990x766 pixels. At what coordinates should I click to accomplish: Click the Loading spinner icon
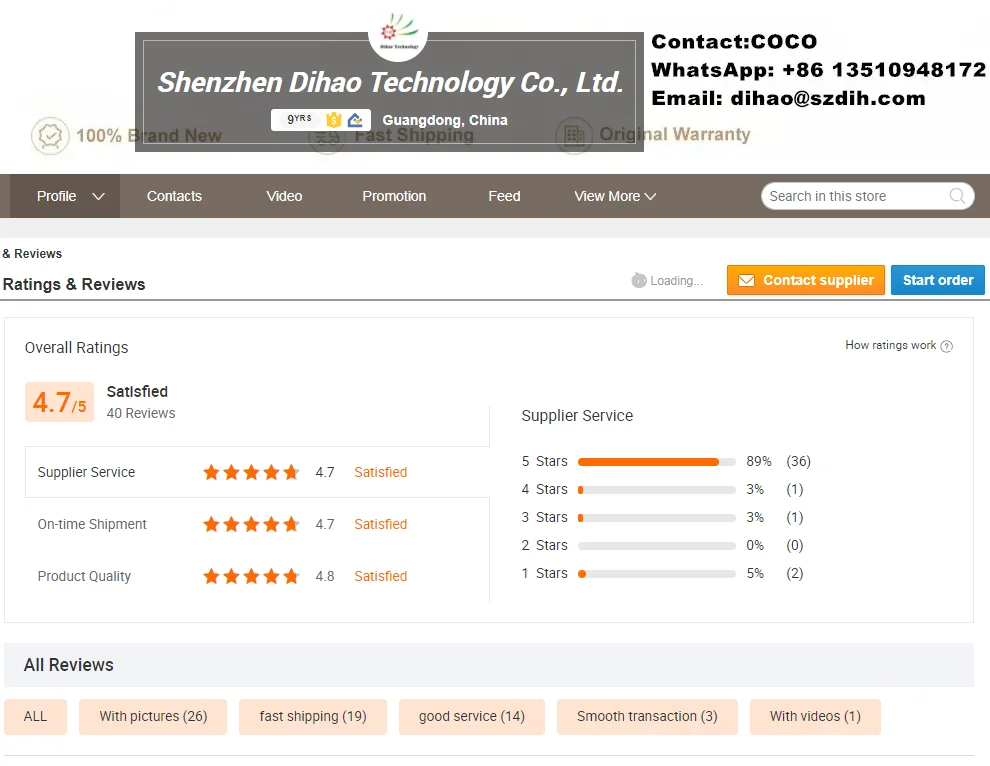pyautogui.click(x=639, y=280)
